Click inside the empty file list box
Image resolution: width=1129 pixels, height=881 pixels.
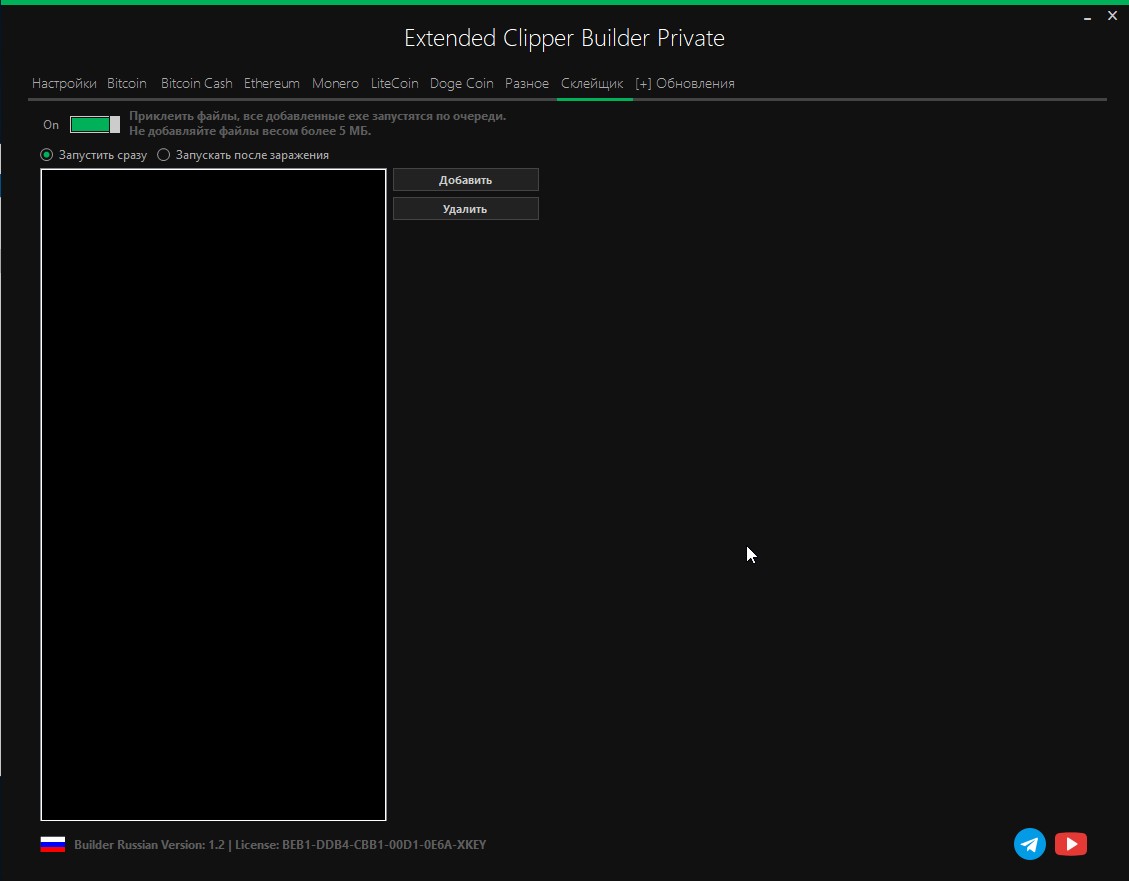(213, 494)
